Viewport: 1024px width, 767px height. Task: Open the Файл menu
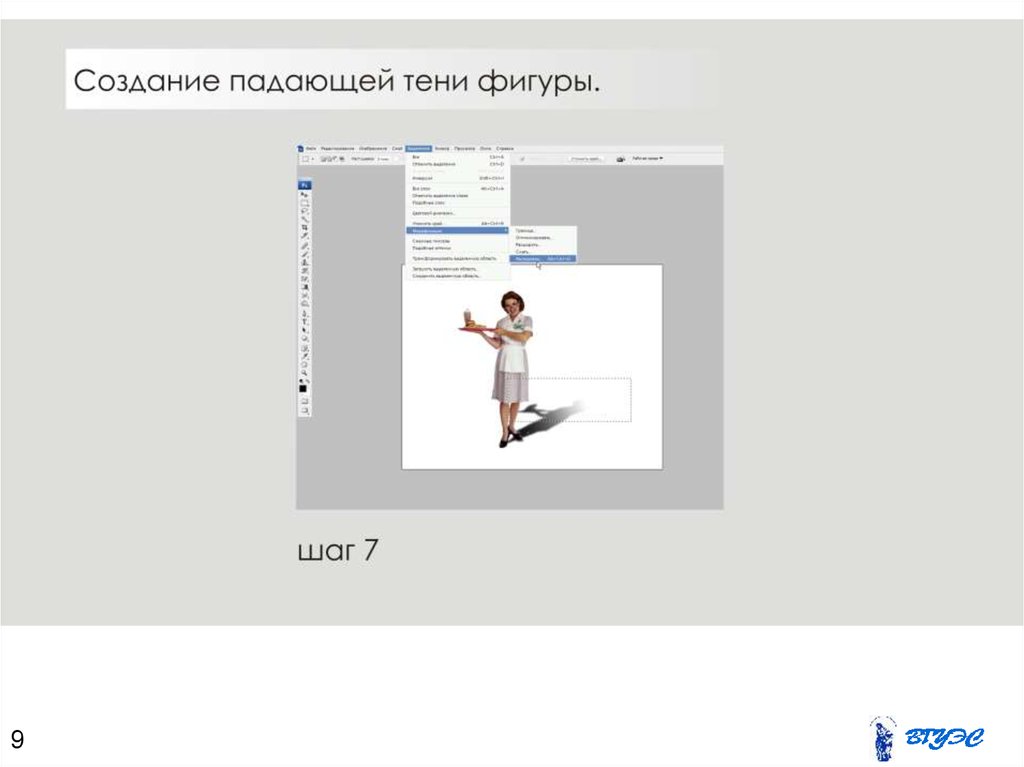coord(312,148)
